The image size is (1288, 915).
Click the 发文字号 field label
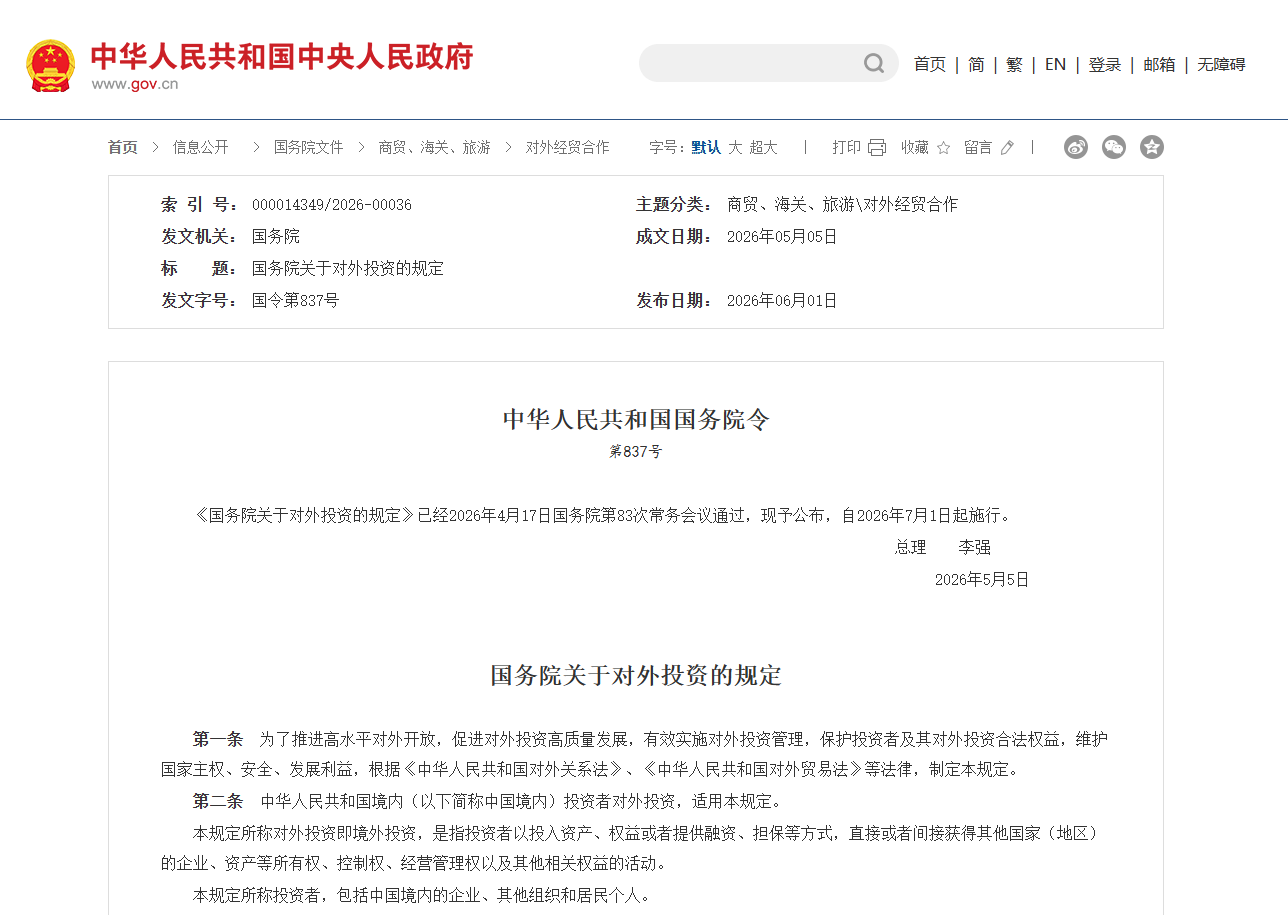tap(200, 301)
